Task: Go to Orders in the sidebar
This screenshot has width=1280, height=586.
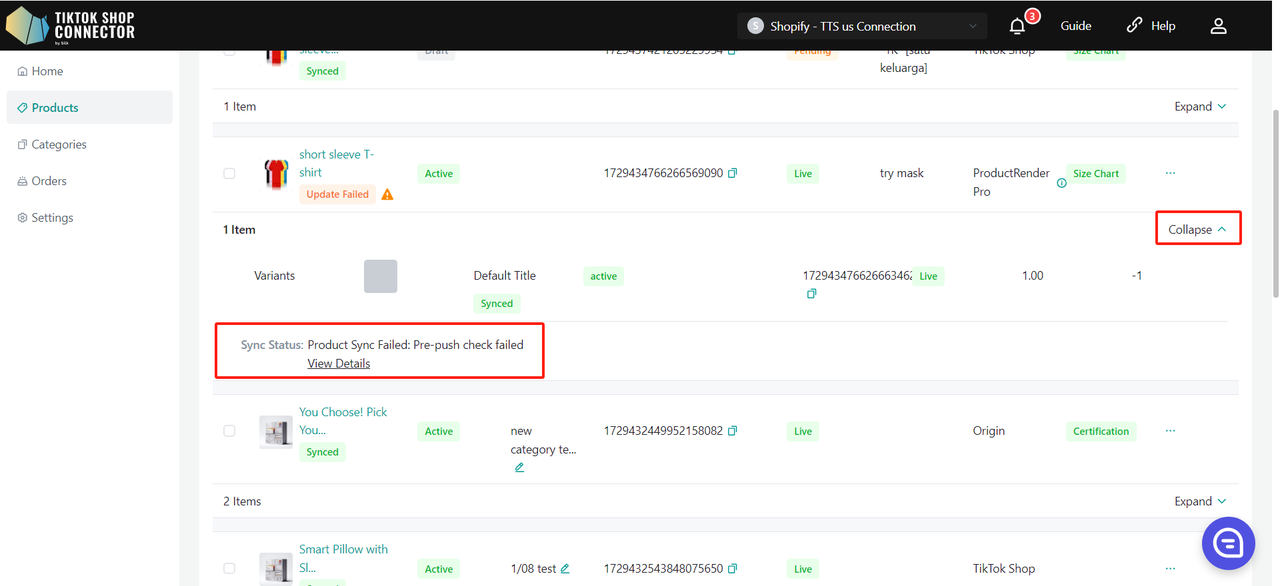Action: pyautogui.click(x=48, y=181)
